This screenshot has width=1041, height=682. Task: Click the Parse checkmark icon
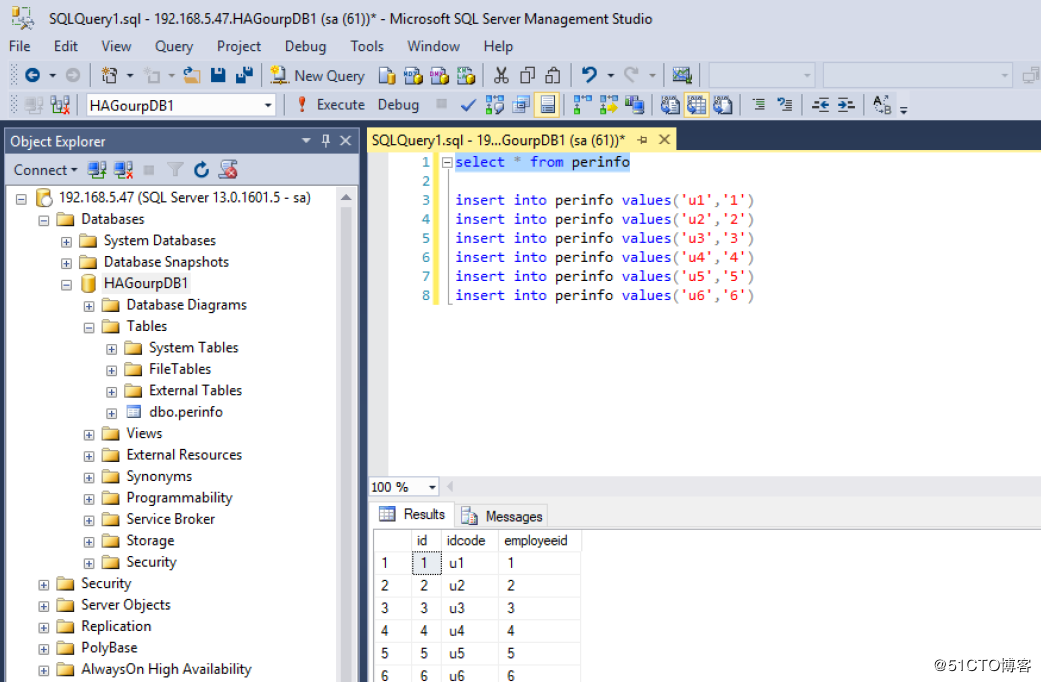468,105
